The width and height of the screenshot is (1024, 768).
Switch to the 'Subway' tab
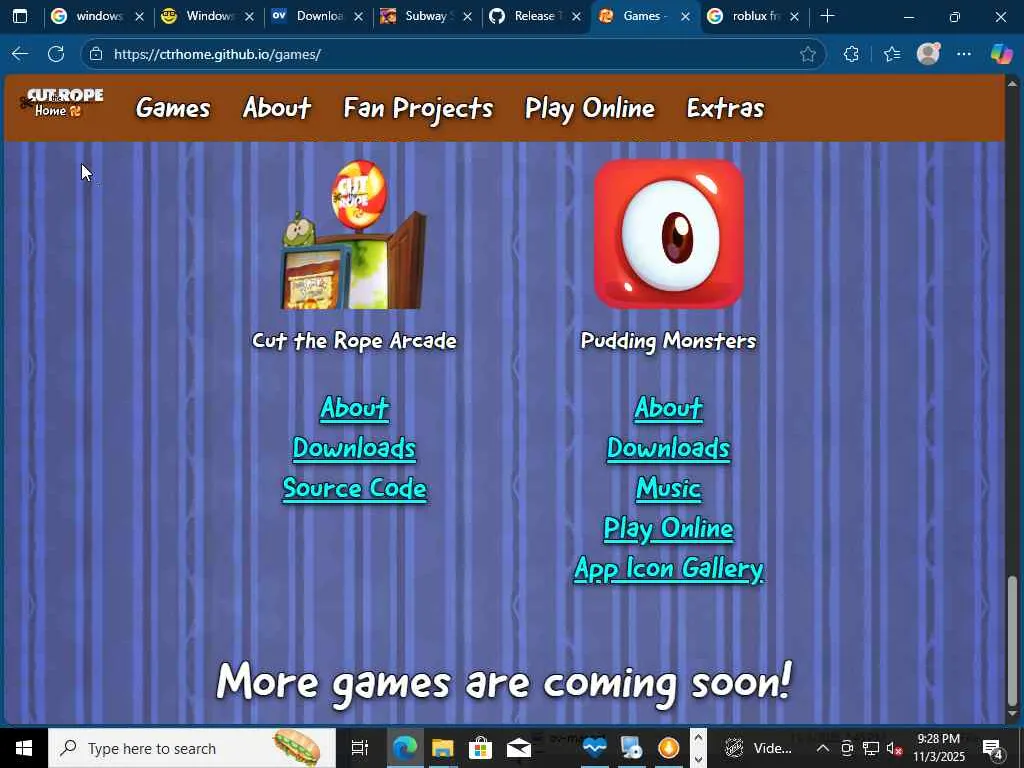pos(426,16)
